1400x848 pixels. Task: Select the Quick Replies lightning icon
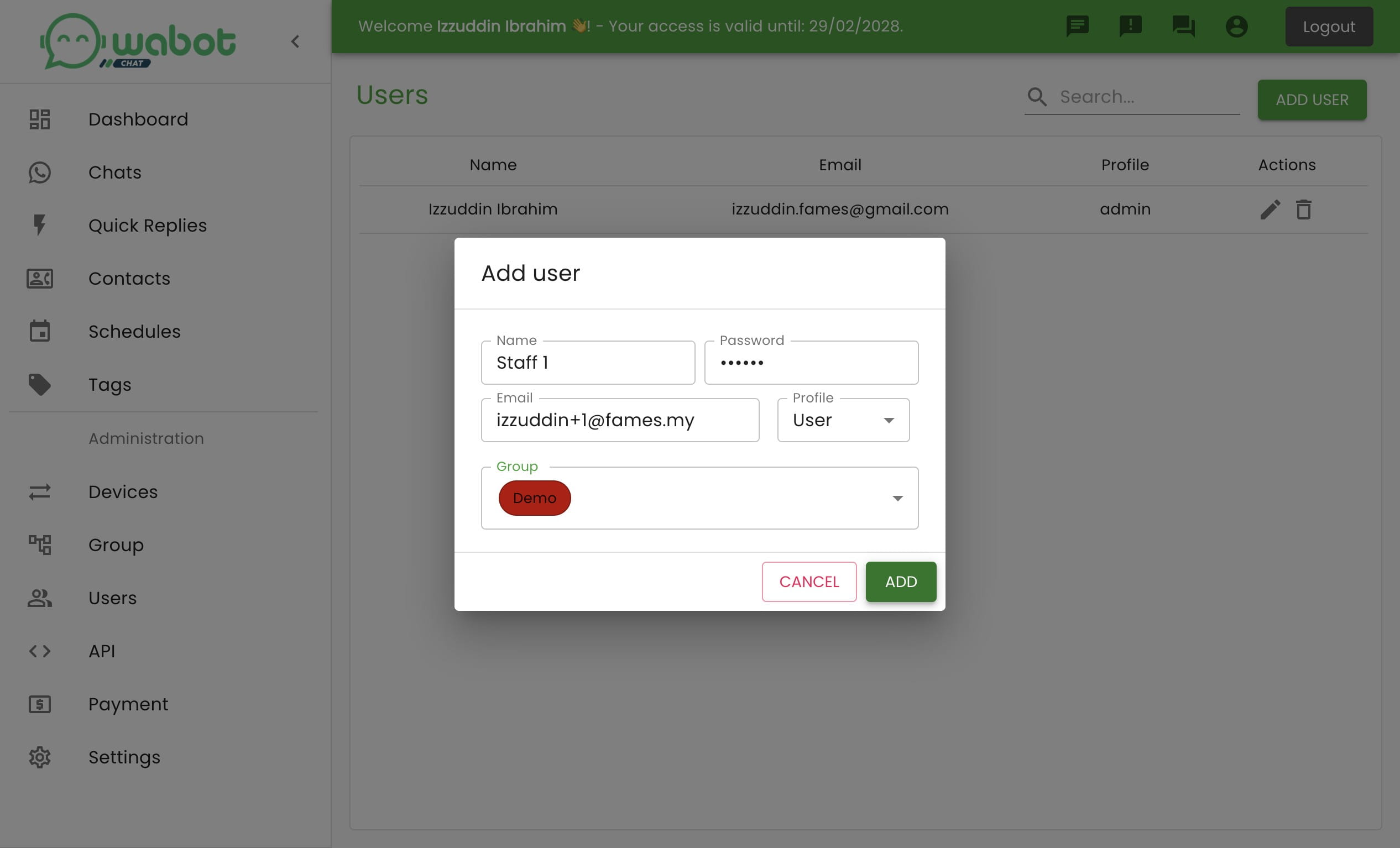(39, 225)
